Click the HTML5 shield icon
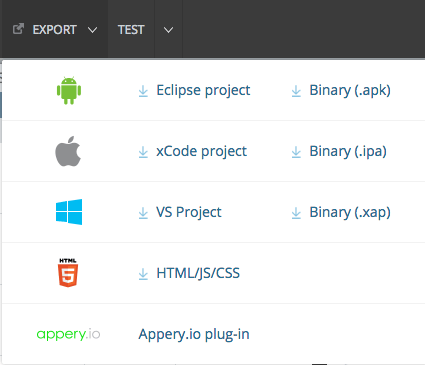 pyautogui.click(x=68, y=273)
